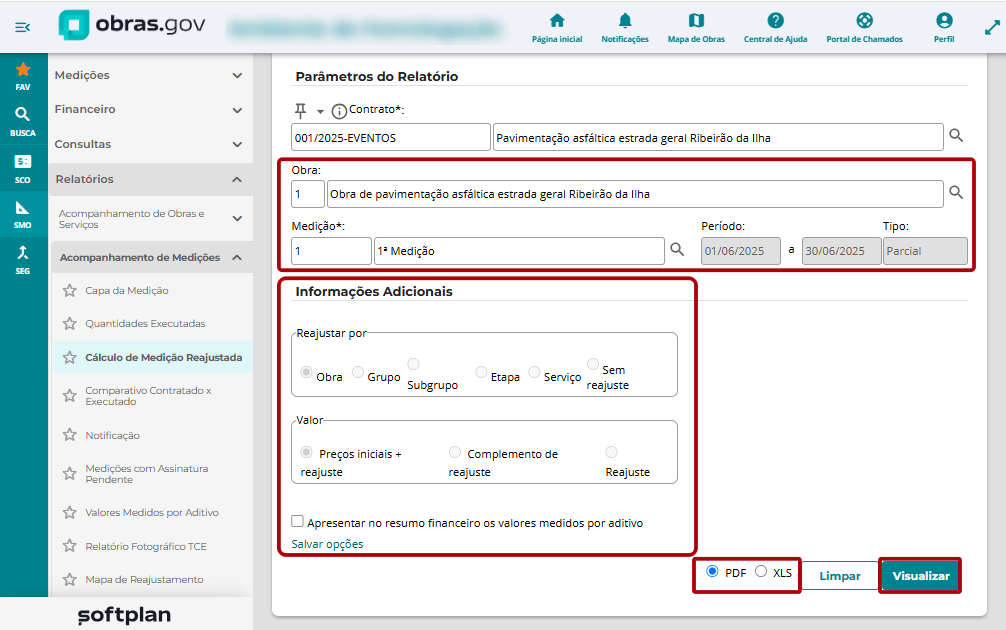The height and width of the screenshot is (630, 1006).
Task: Open the pin dropdown arrow near Contrato
Action: coord(320,112)
